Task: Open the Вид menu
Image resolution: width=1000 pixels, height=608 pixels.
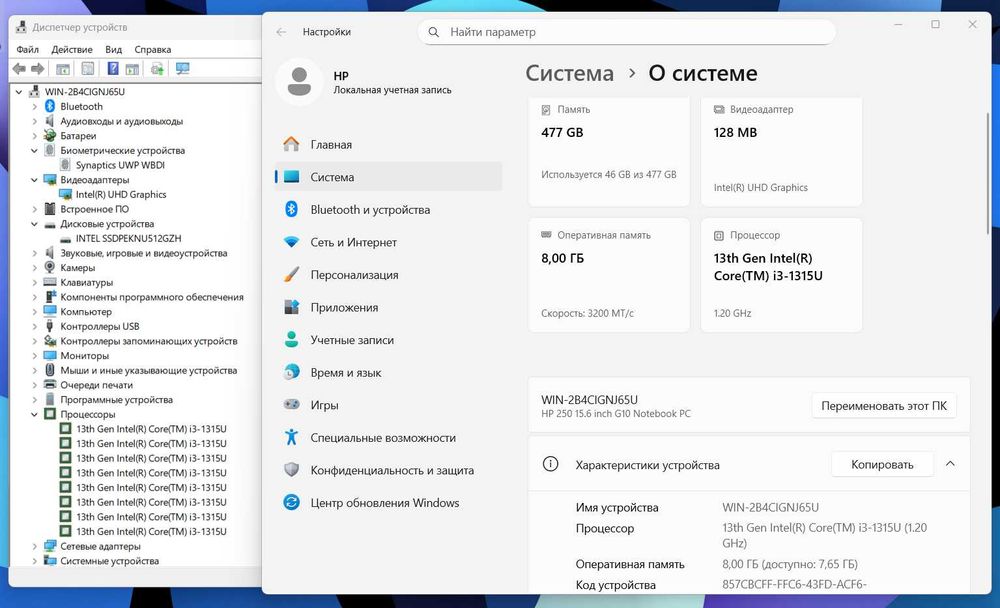Action: 114,49
